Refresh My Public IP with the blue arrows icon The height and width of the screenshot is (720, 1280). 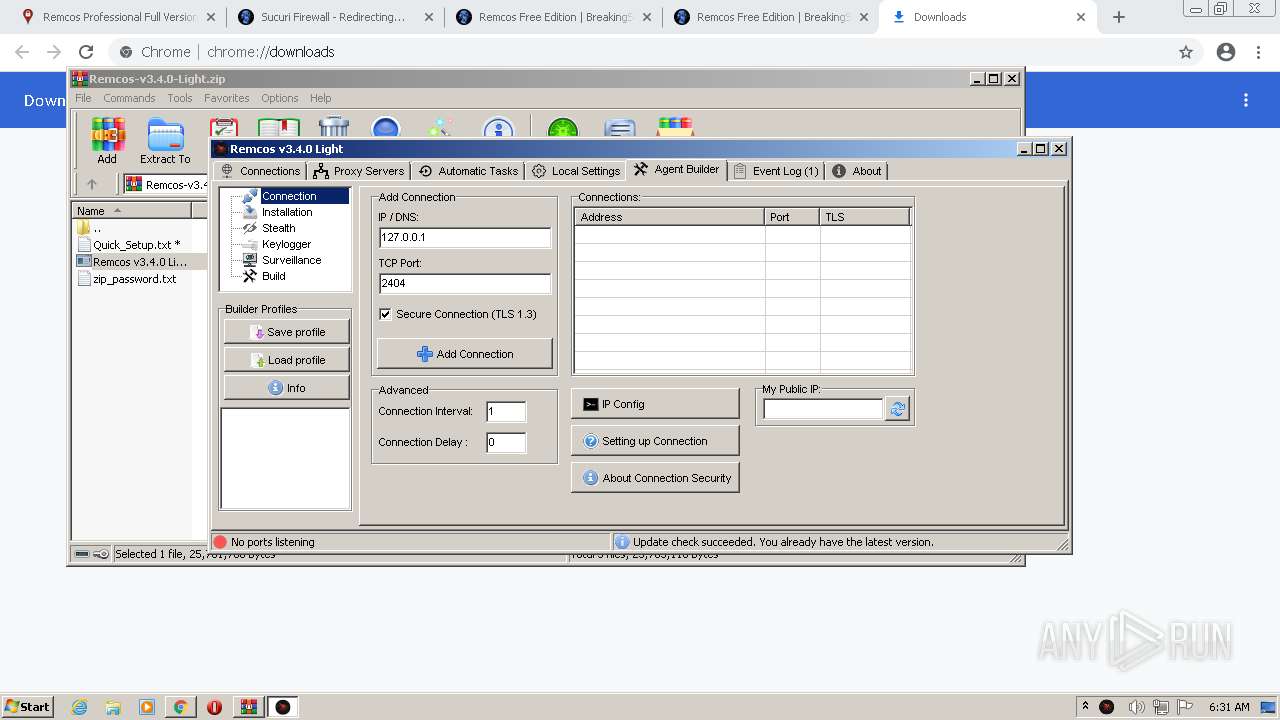click(897, 408)
